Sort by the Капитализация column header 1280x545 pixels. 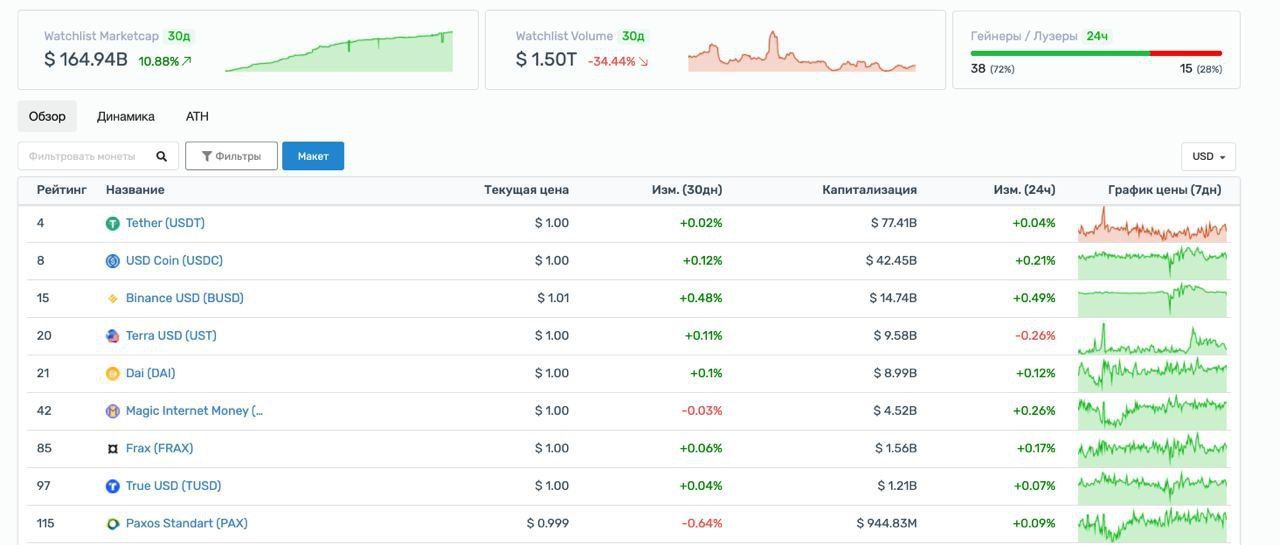tap(869, 190)
